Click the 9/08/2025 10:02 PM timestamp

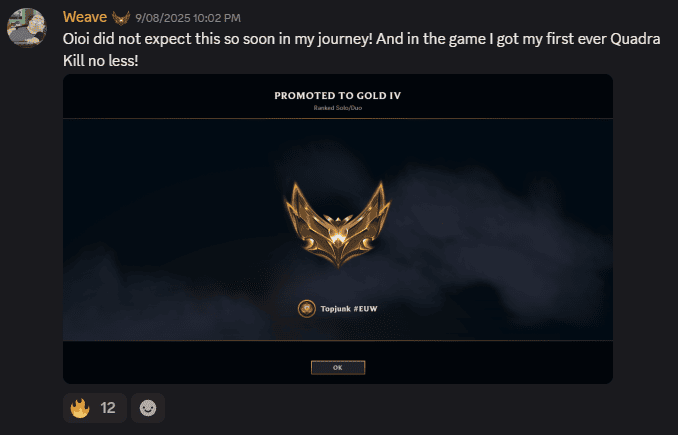tap(188, 18)
